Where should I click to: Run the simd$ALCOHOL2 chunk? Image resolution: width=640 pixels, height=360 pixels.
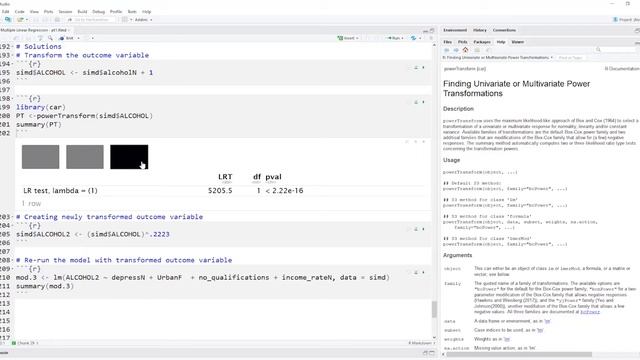[x=423, y=229]
